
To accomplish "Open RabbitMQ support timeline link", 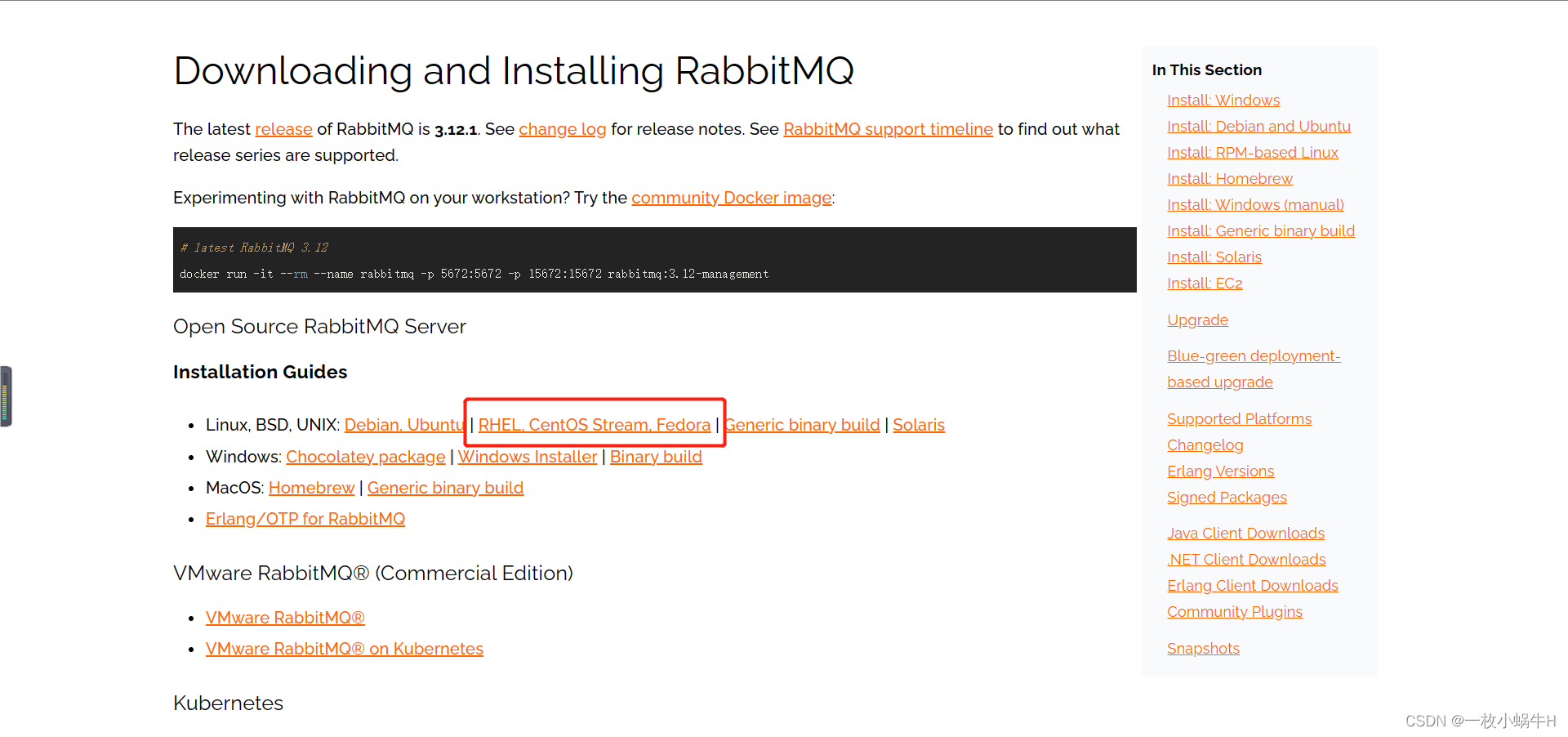I will (x=888, y=129).
